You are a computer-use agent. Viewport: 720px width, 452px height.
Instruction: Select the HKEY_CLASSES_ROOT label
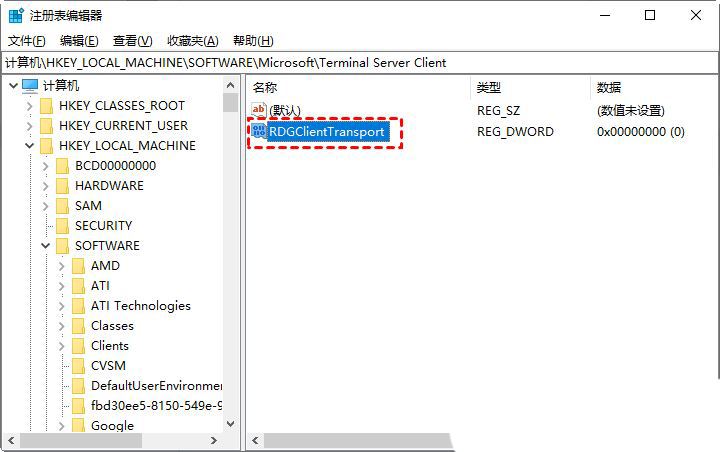tap(122, 106)
